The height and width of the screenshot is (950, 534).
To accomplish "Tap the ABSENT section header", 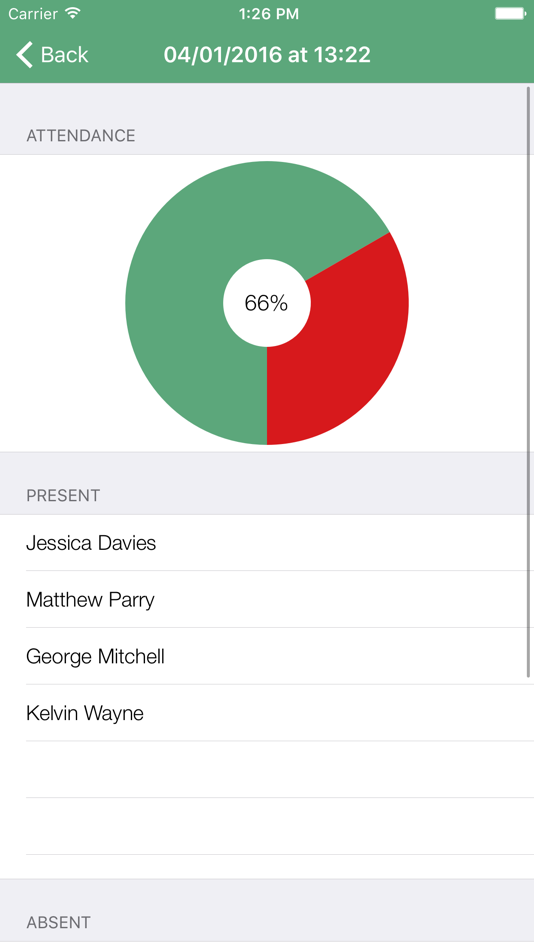I will click(59, 922).
